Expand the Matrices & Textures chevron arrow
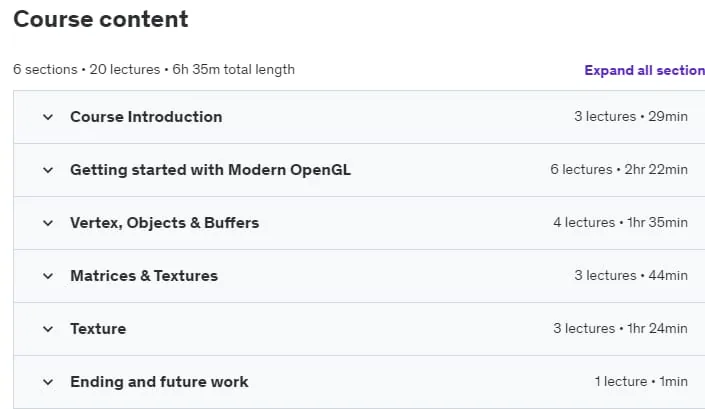Screen dimensions: 705x409 point(48,276)
